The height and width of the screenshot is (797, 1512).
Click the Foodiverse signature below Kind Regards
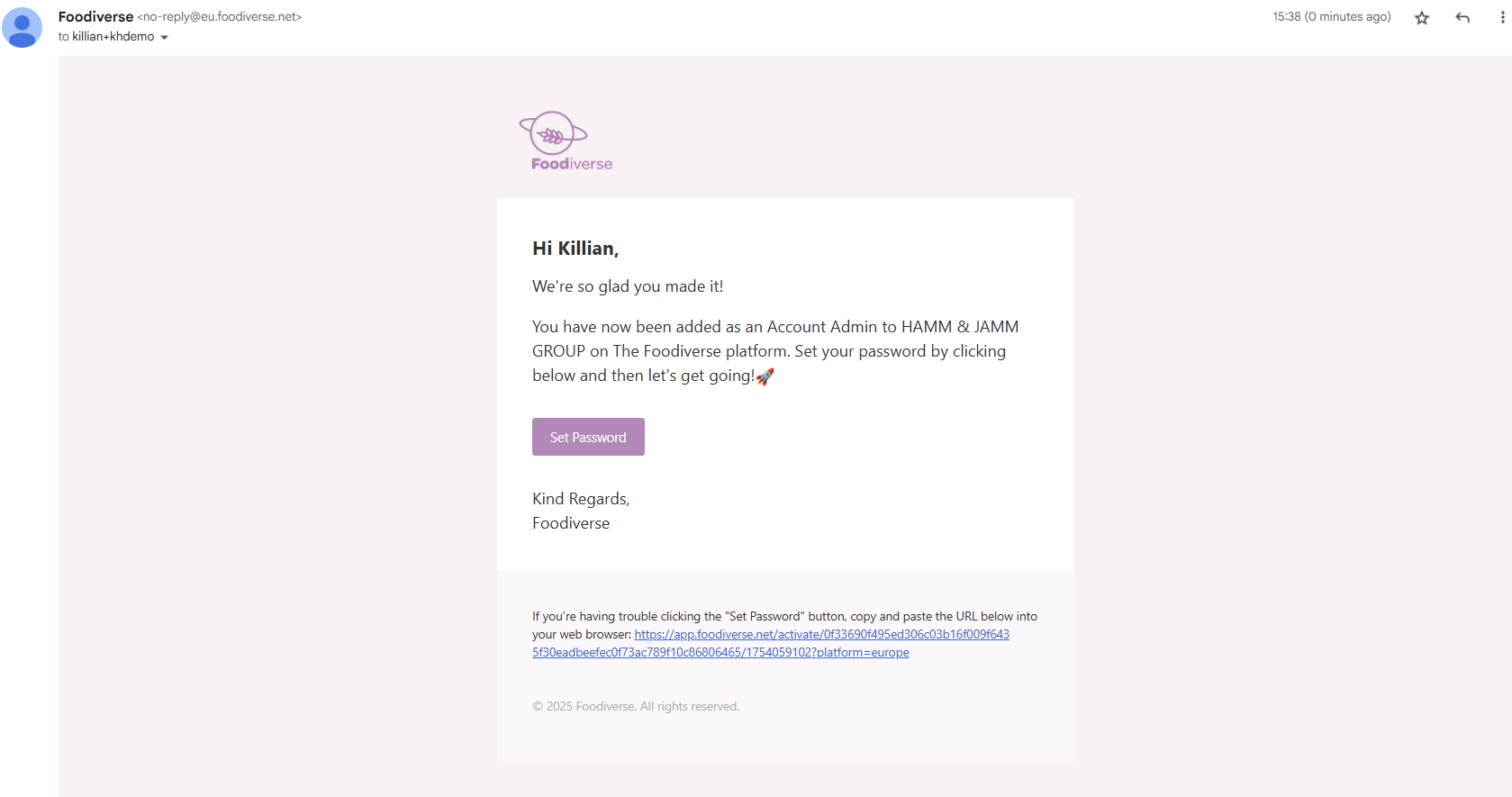571,523
